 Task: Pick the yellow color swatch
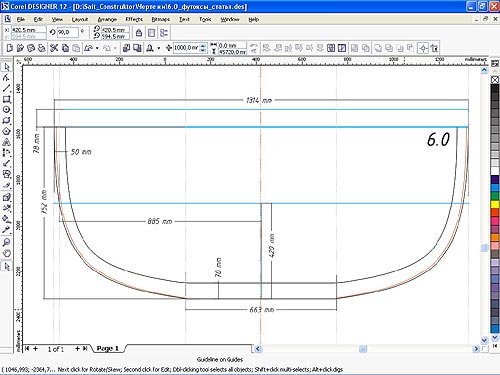[x=495, y=204]
